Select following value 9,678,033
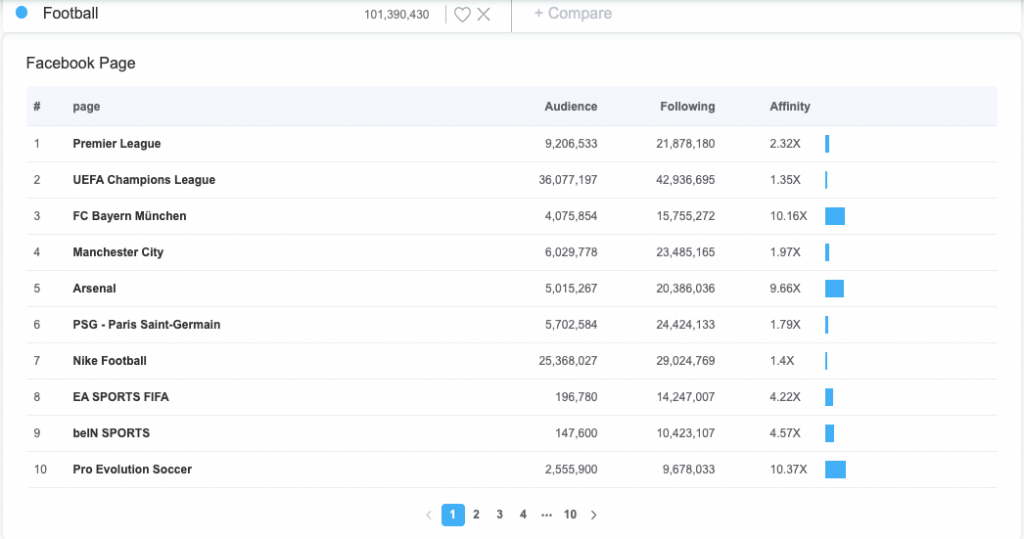This screenshot has width=1024, height=539. coord(688,469)
